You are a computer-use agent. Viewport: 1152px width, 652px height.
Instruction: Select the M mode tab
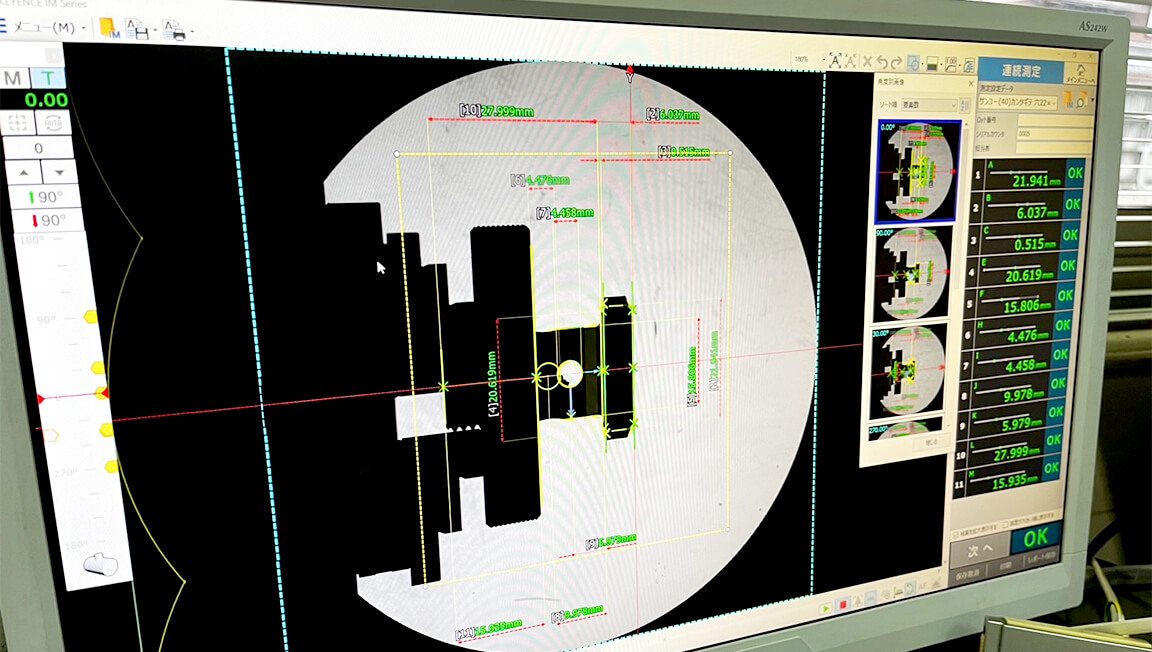[x=13, y=78]
